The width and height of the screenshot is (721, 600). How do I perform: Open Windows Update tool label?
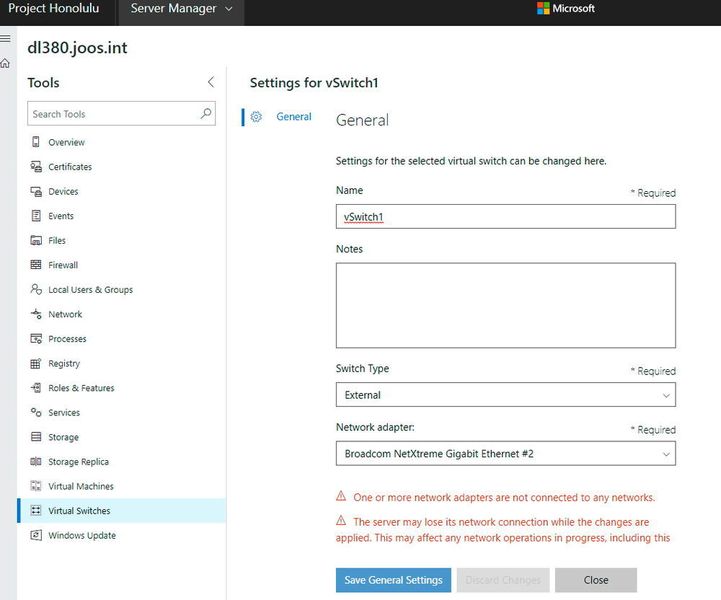[82, 536]
